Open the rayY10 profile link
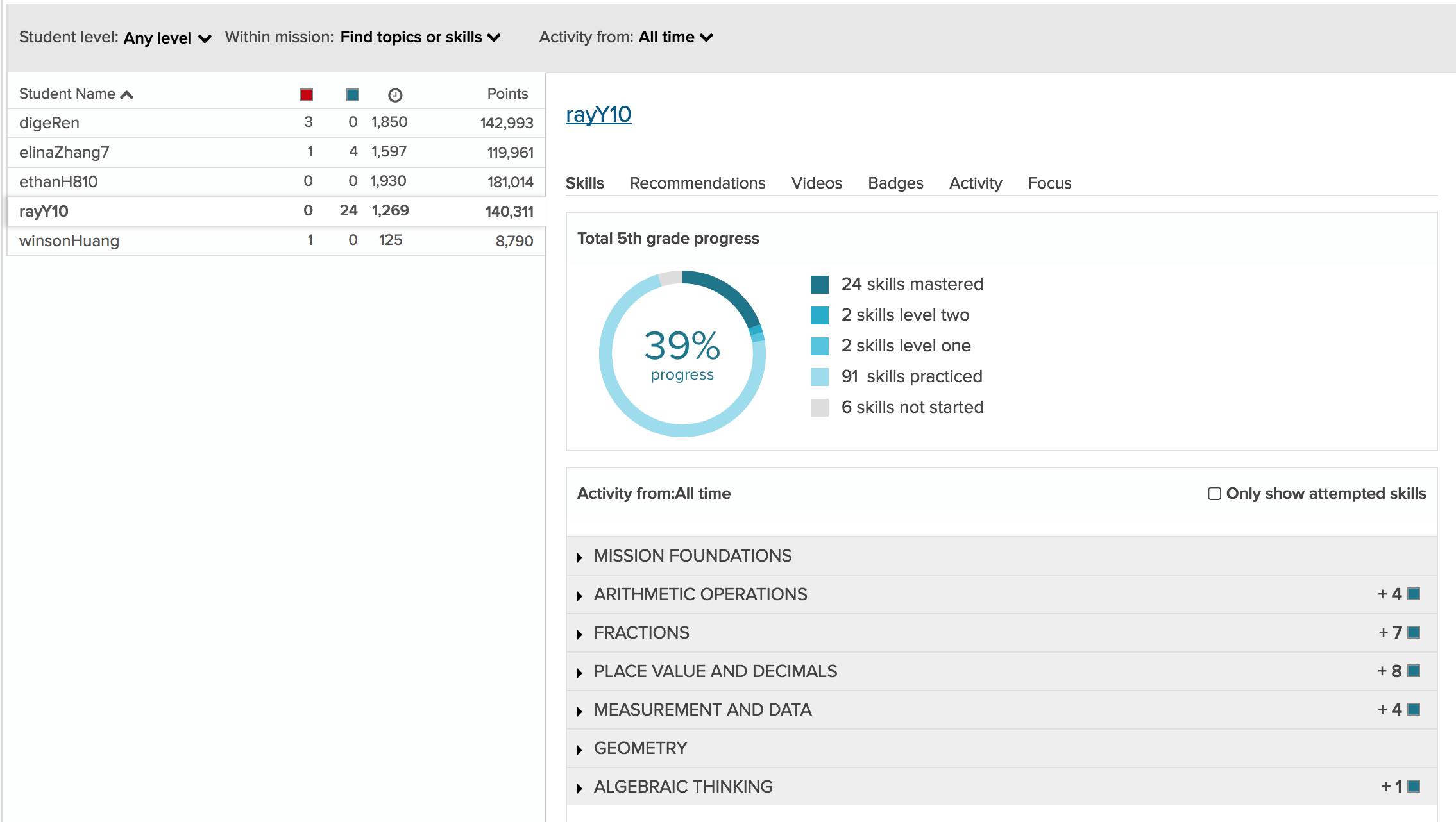Viewport: 1456px width, 822px height. click(x=598, y=114)
